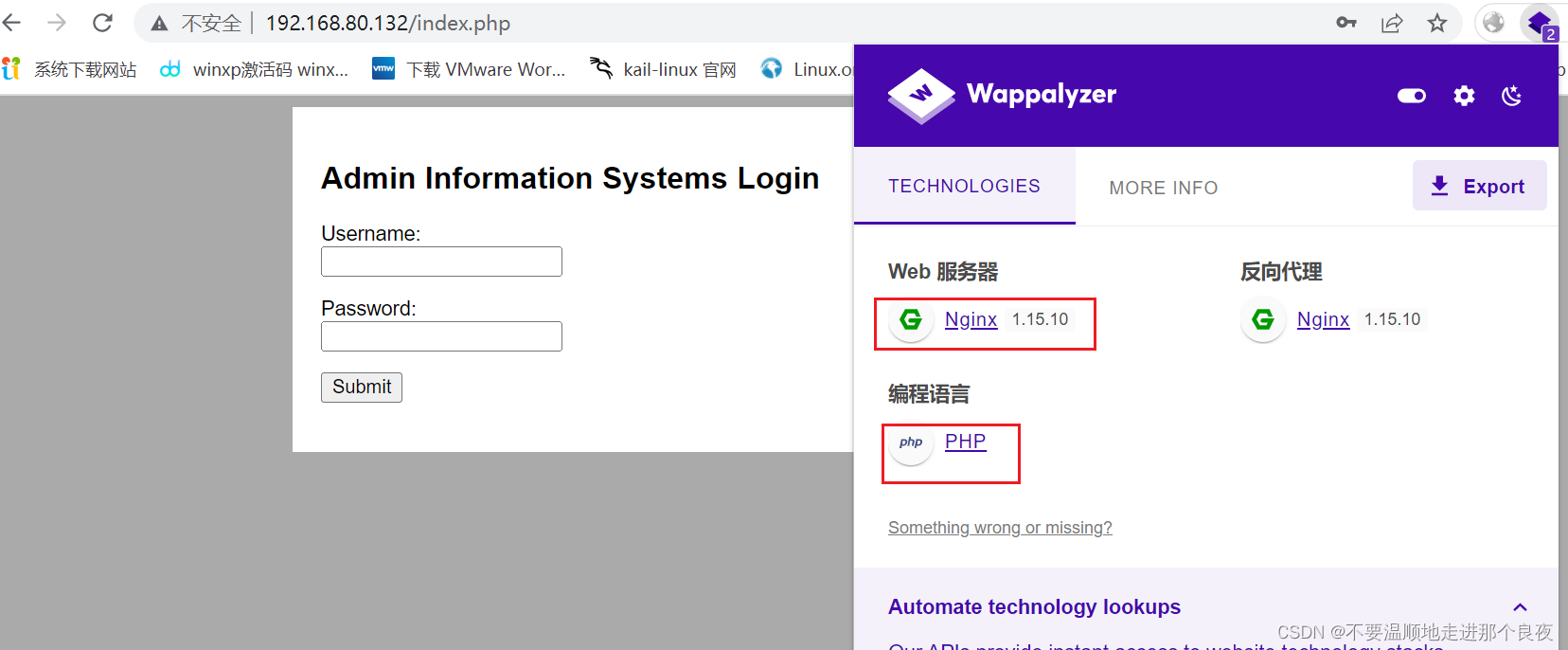Open the Wappalyzer extension toolbar icon
This screenshot has width=1568, height=650.
coord(1539,23)
